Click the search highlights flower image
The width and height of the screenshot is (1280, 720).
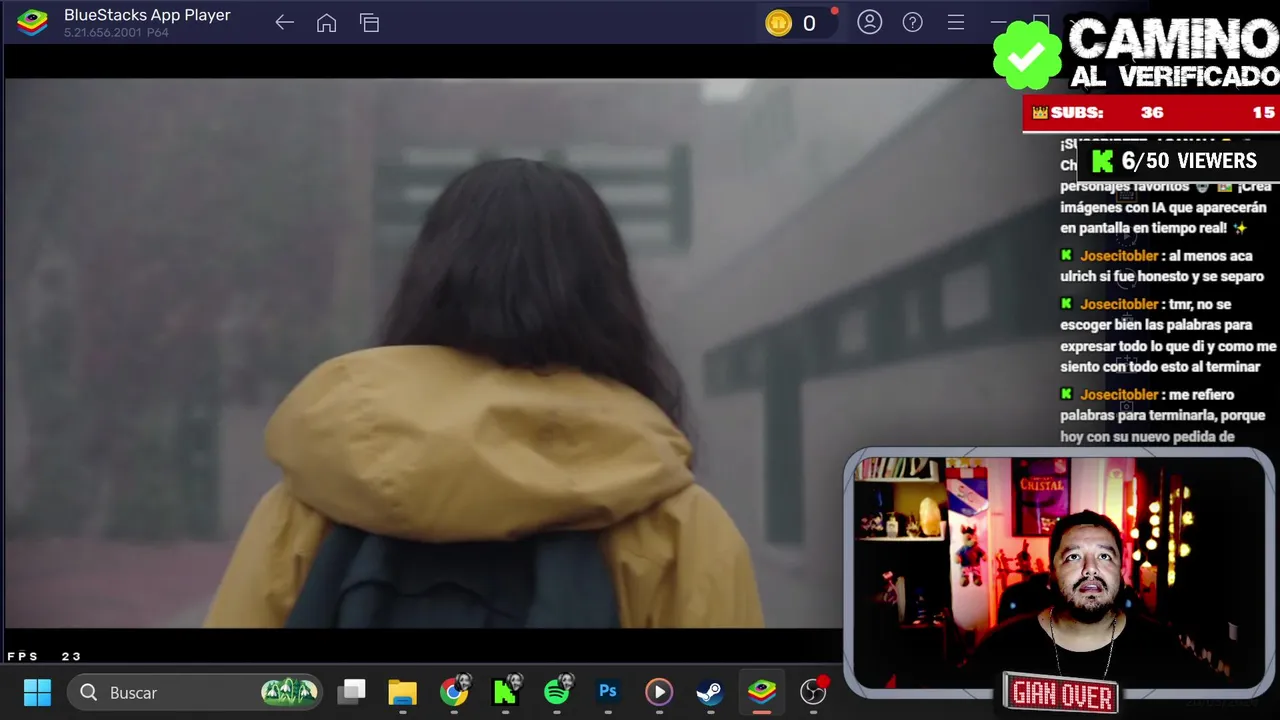(289, 691)
